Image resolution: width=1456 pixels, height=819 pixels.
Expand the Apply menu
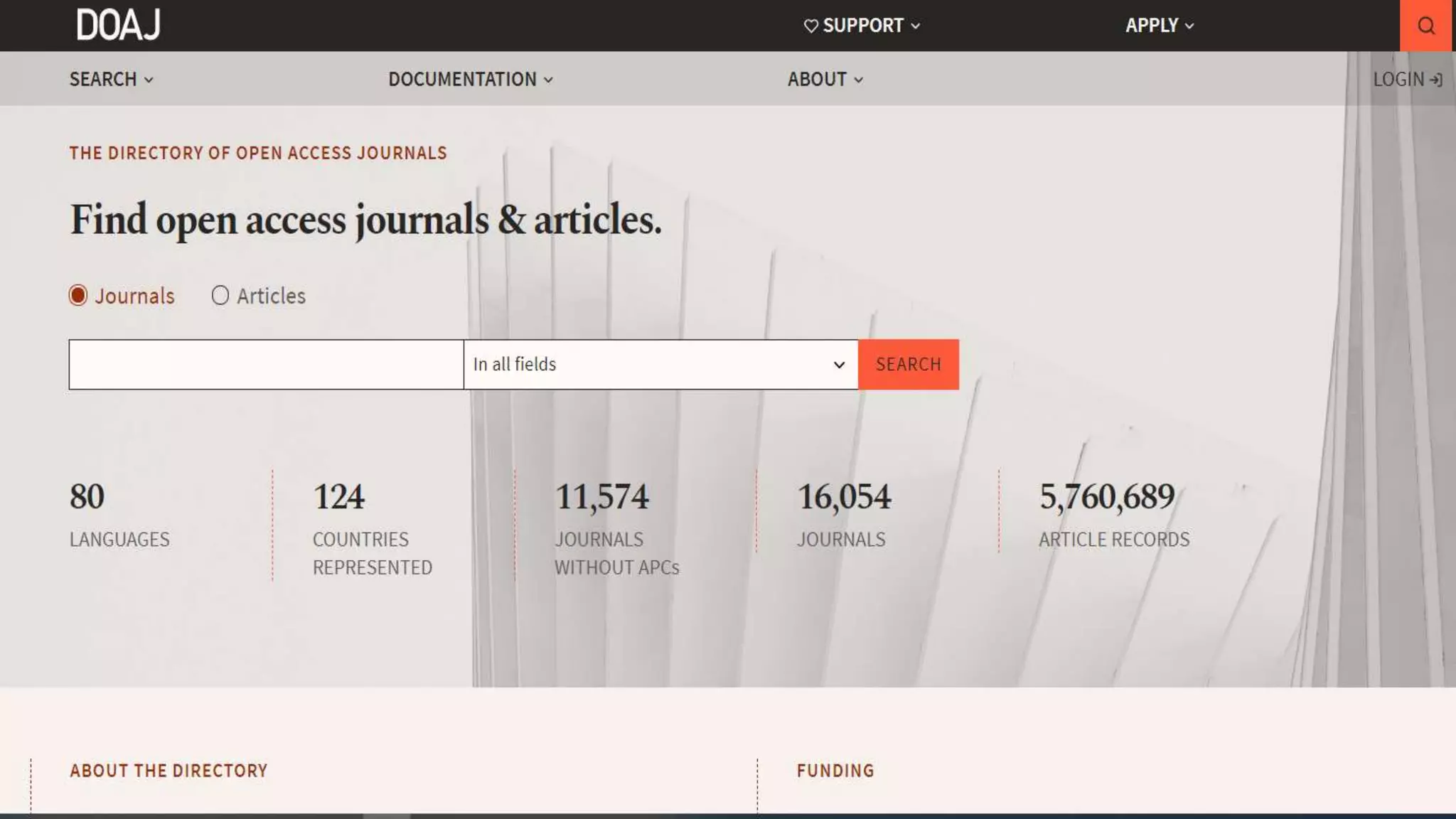point(1151,26)
